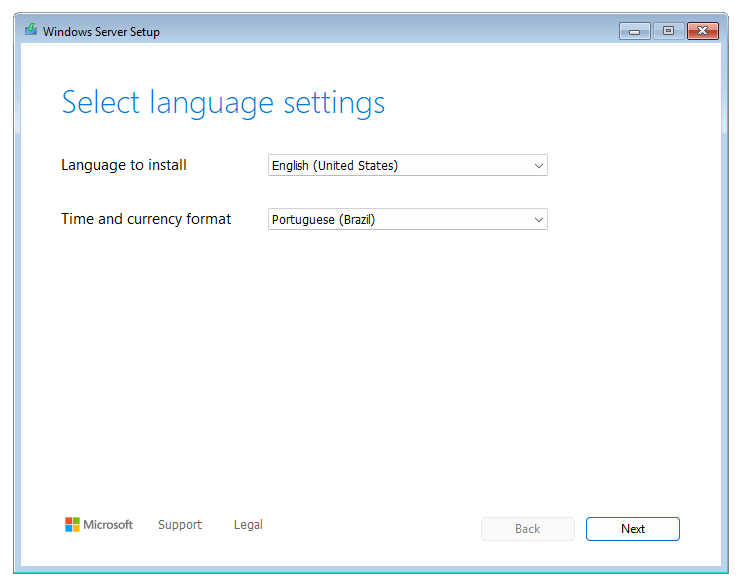Click the four-color Microsoft logo squares
This screenshot has height=582, width=738.
click(72, 524)
